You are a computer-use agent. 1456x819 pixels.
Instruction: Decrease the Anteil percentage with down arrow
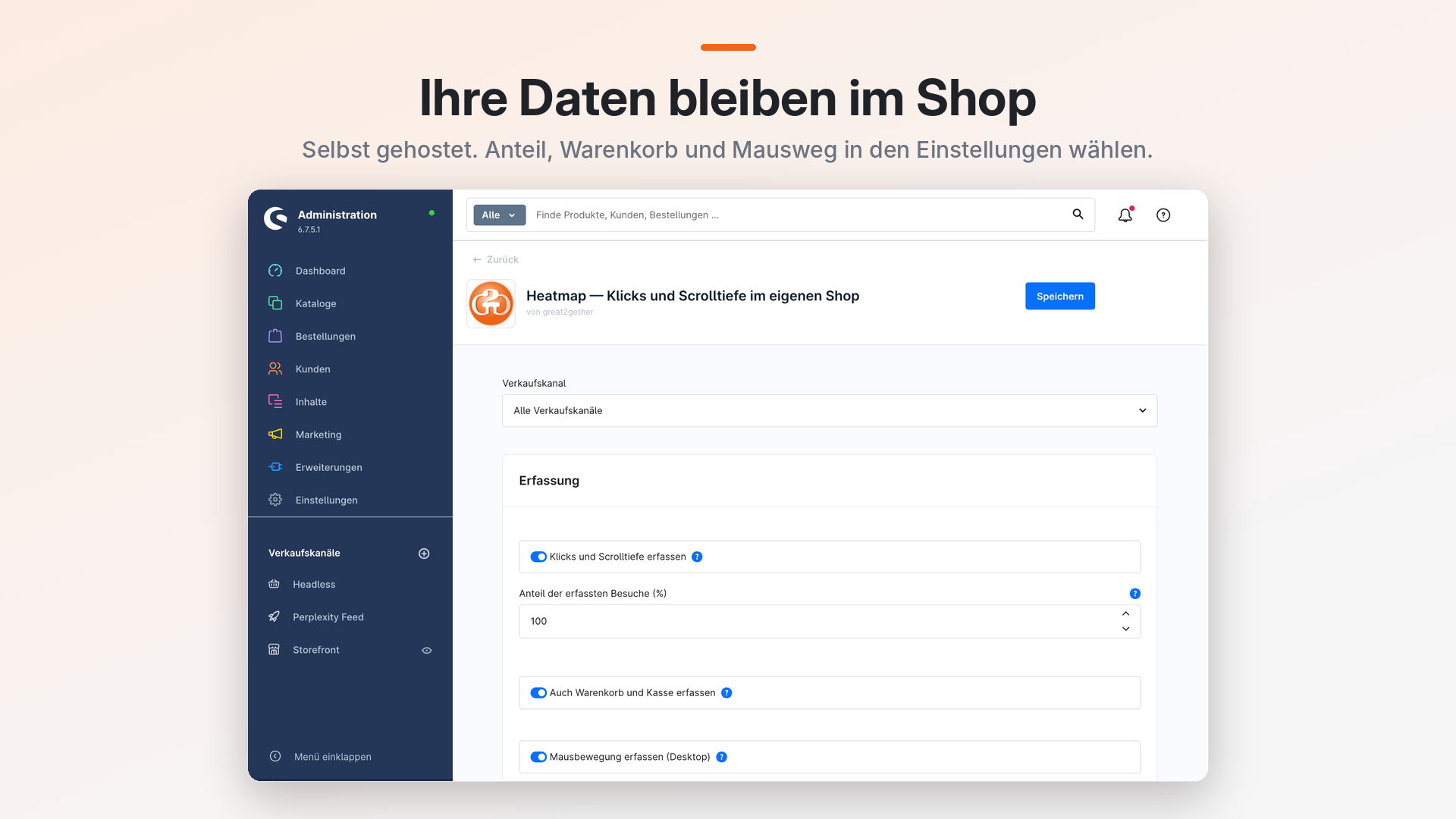tap(1125, 629)
